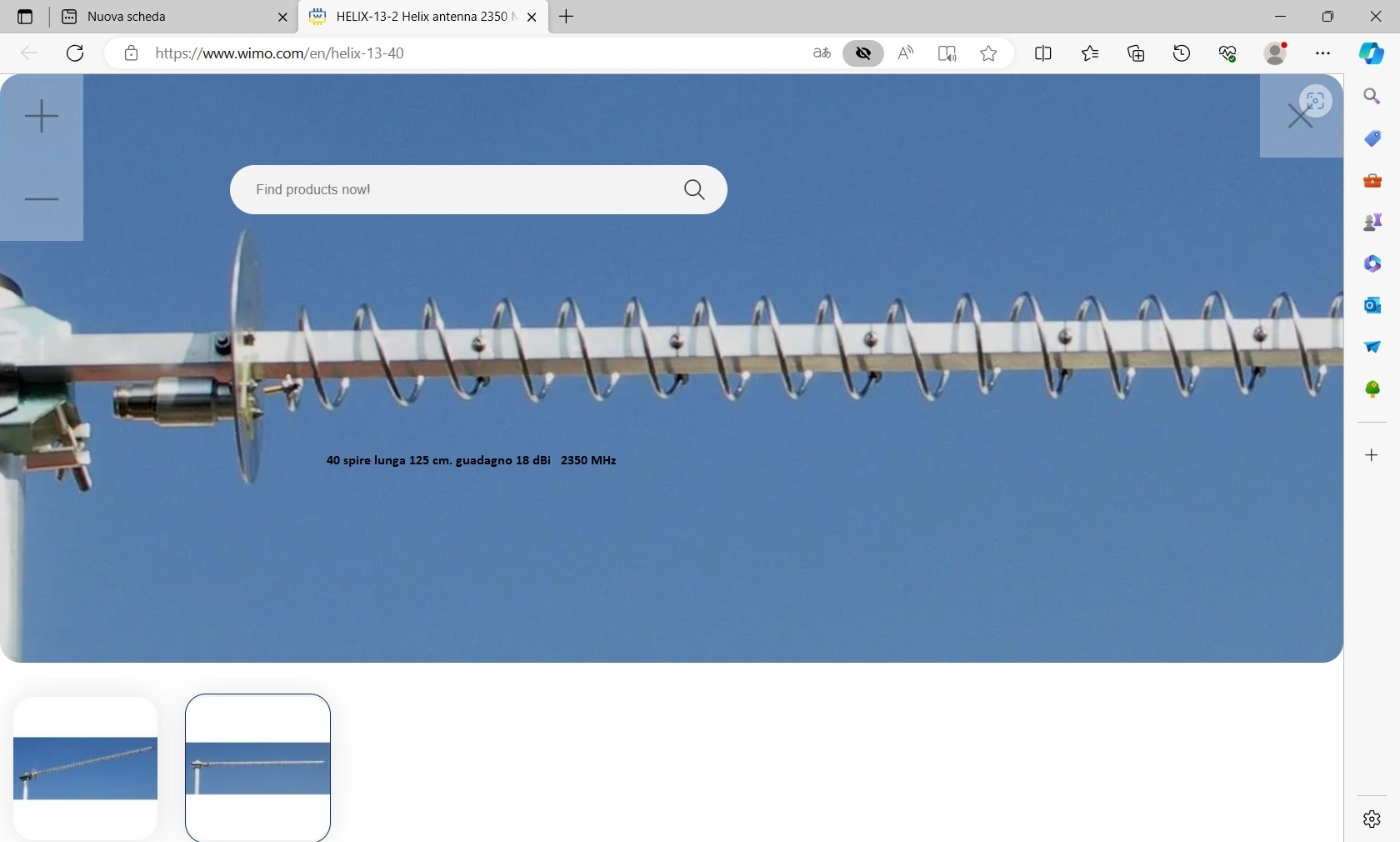Screen dimensions: 1400x842
Task: Open the Collections panel
Action: (1137, 53)
